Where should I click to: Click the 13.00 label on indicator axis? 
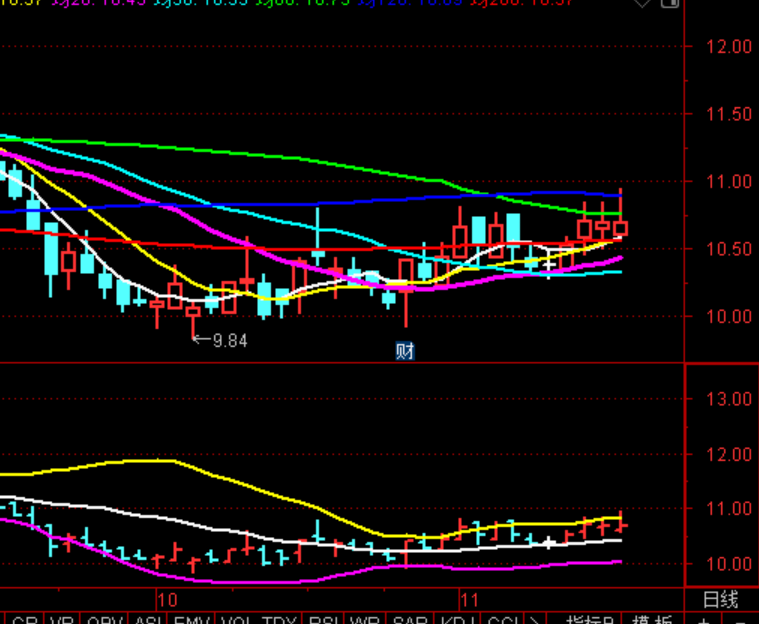point(729,399)
